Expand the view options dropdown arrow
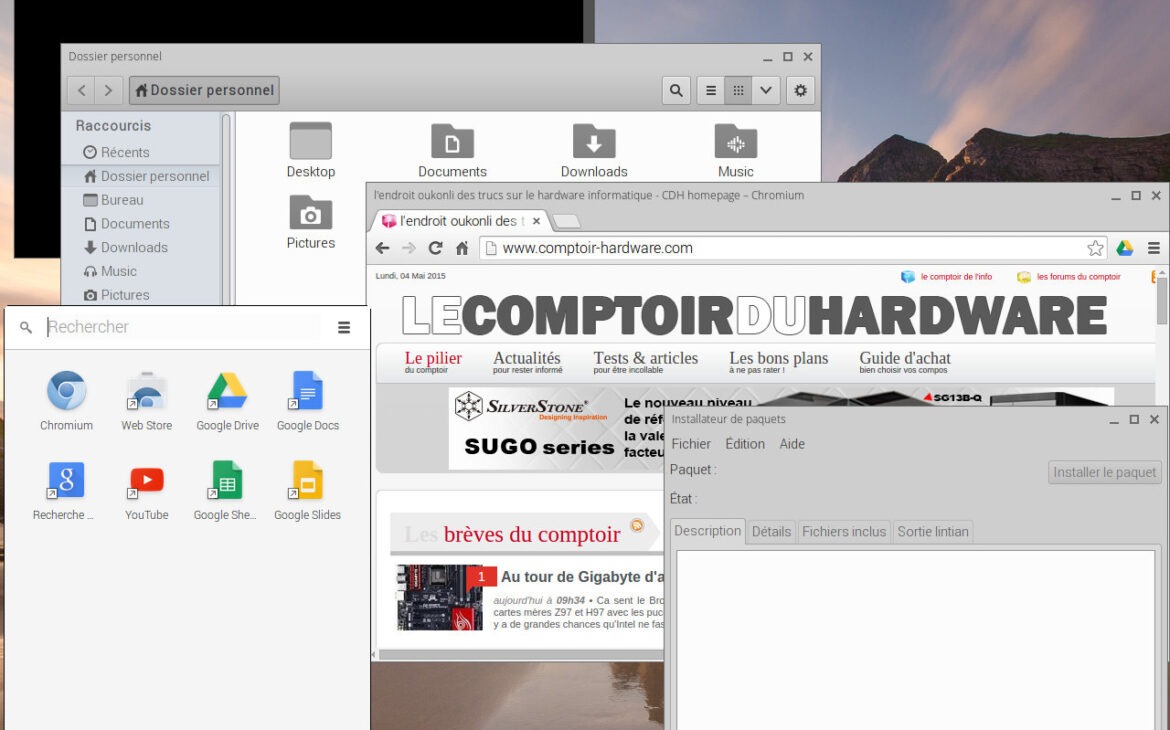The height and width of the screenshot is (730, 1170). (x=765, y=90)
